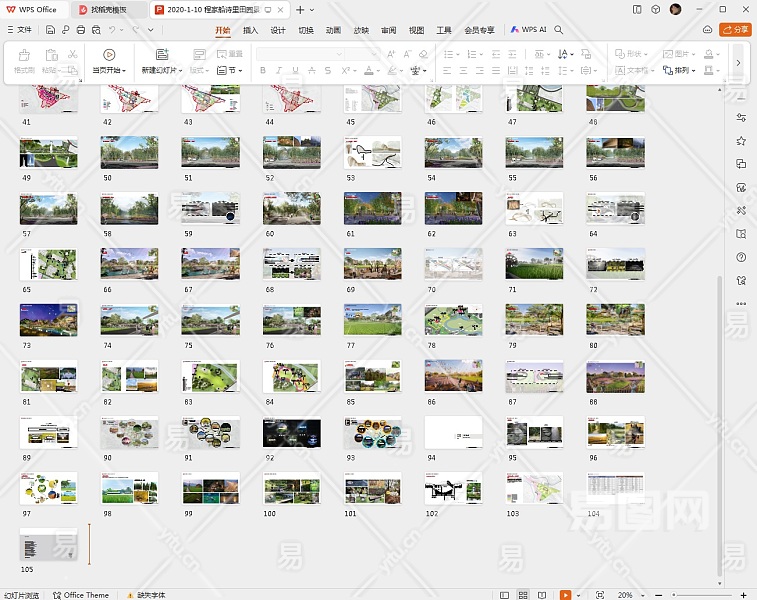Start slideshow from status bar play button
Screen dimensions: 757x600
[565, 595]
